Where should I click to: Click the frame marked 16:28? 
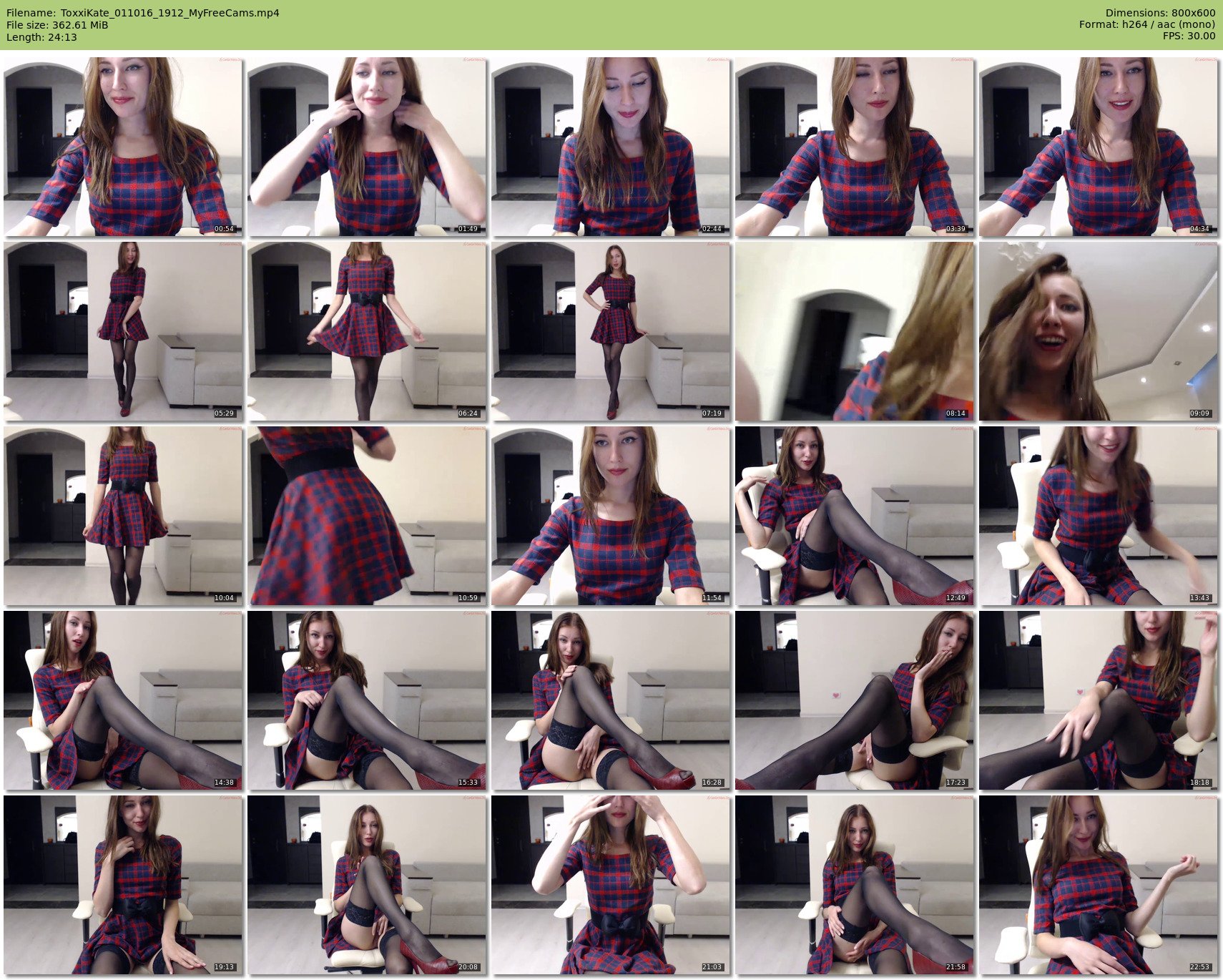click(611, 700)
